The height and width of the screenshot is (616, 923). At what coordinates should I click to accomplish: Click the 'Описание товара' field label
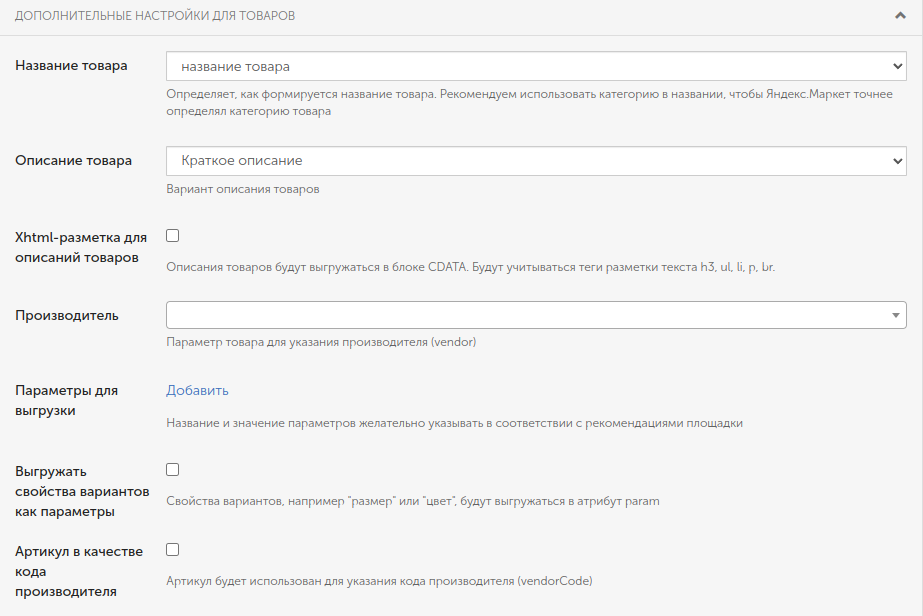pos(74,160)
